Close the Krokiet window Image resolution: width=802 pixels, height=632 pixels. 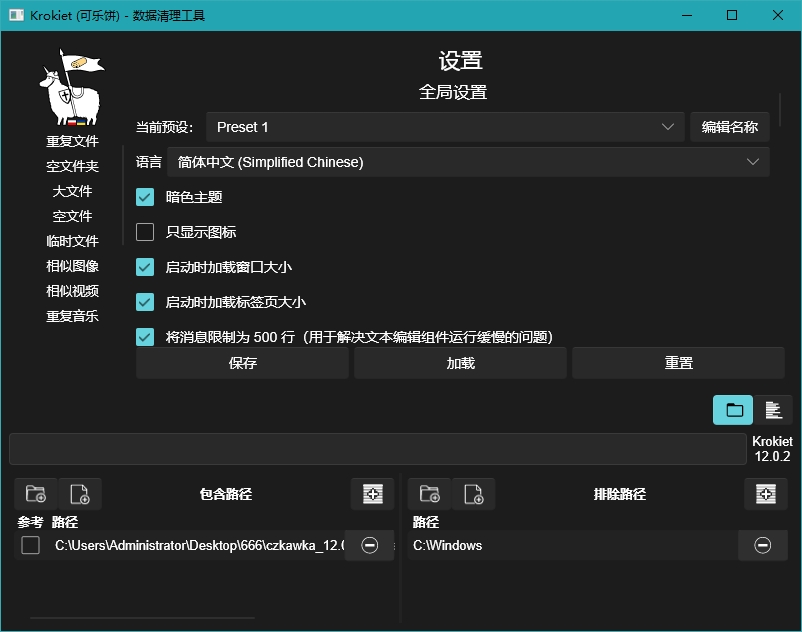tap(777, 15)
